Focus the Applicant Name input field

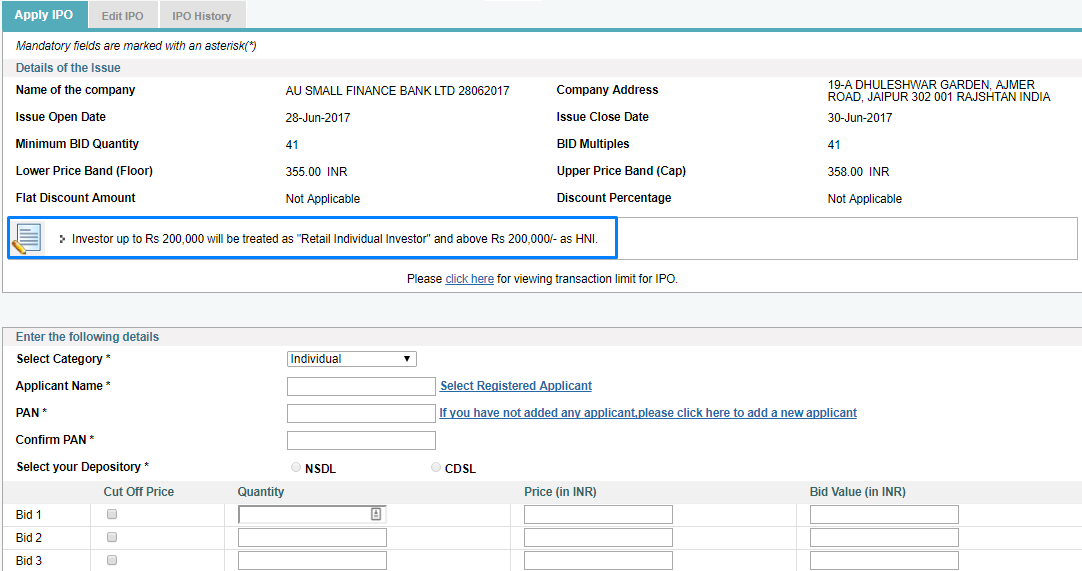coord(361,386)
